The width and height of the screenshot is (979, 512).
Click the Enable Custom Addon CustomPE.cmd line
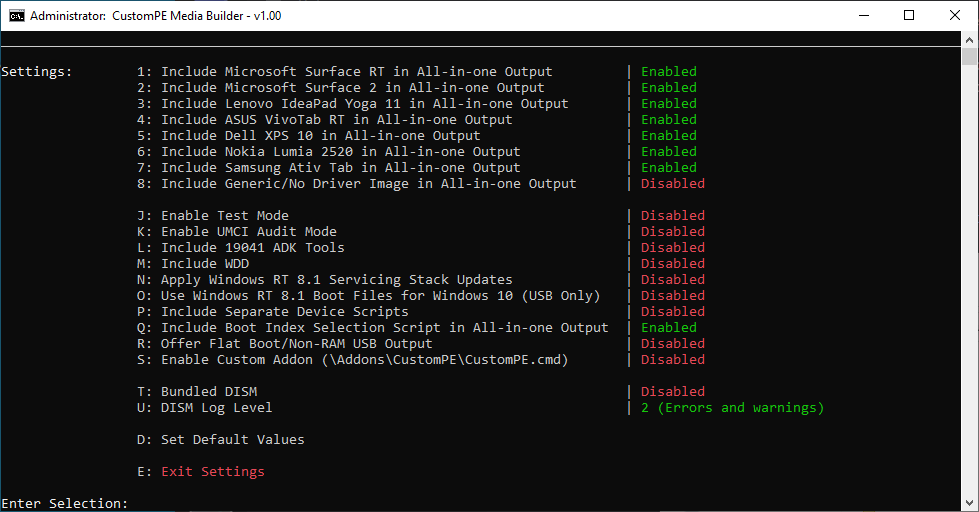(x=352, y=360)
